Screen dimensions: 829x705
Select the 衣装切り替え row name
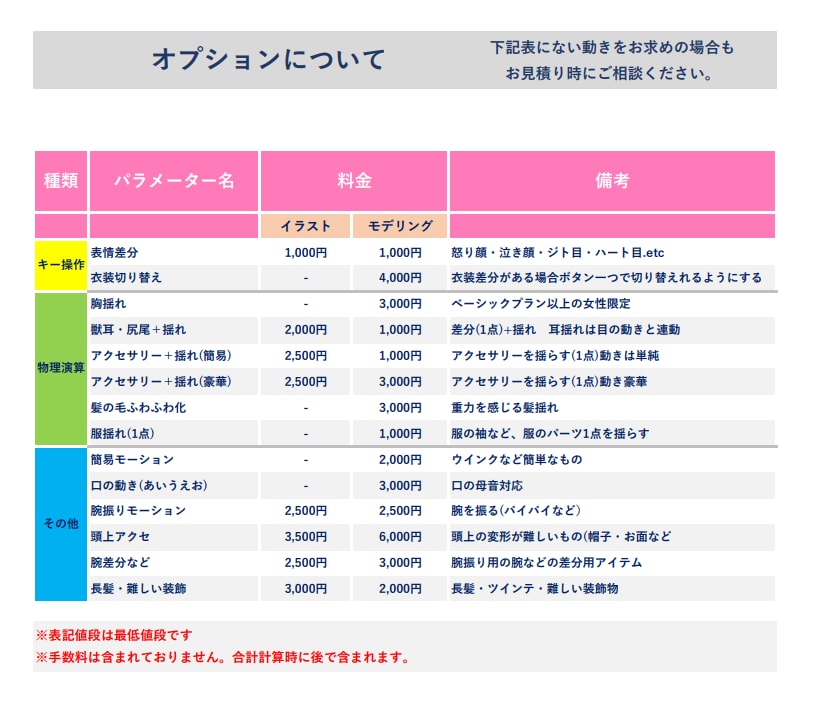tap(126, 278)
